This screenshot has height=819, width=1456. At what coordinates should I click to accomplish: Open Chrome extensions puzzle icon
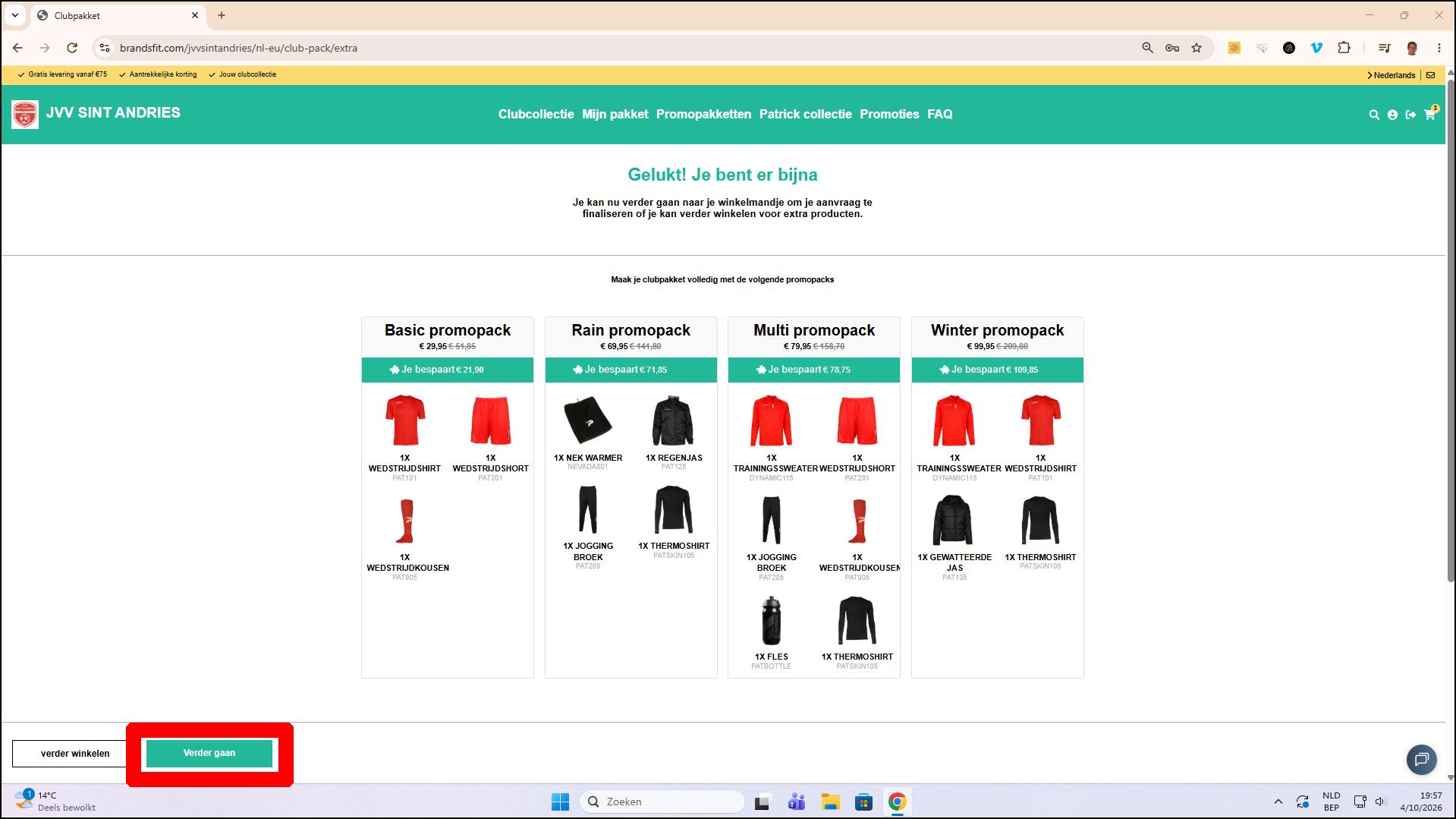tap(1344, 48)
